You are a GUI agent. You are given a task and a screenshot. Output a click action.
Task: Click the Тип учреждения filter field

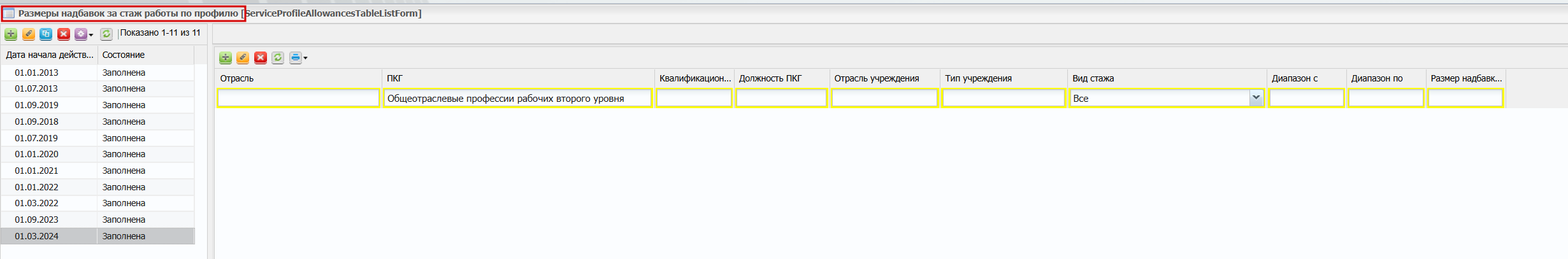pos(1003,98)
